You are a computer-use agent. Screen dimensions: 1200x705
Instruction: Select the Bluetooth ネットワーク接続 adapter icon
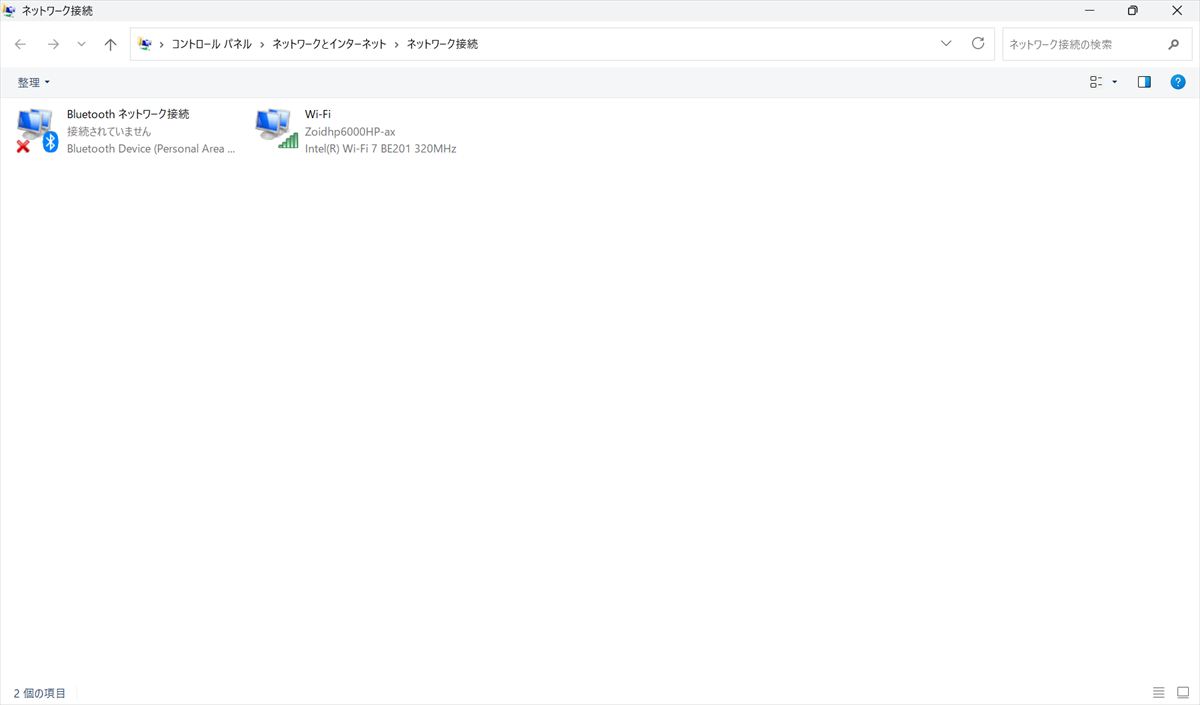tap(37, 130)
